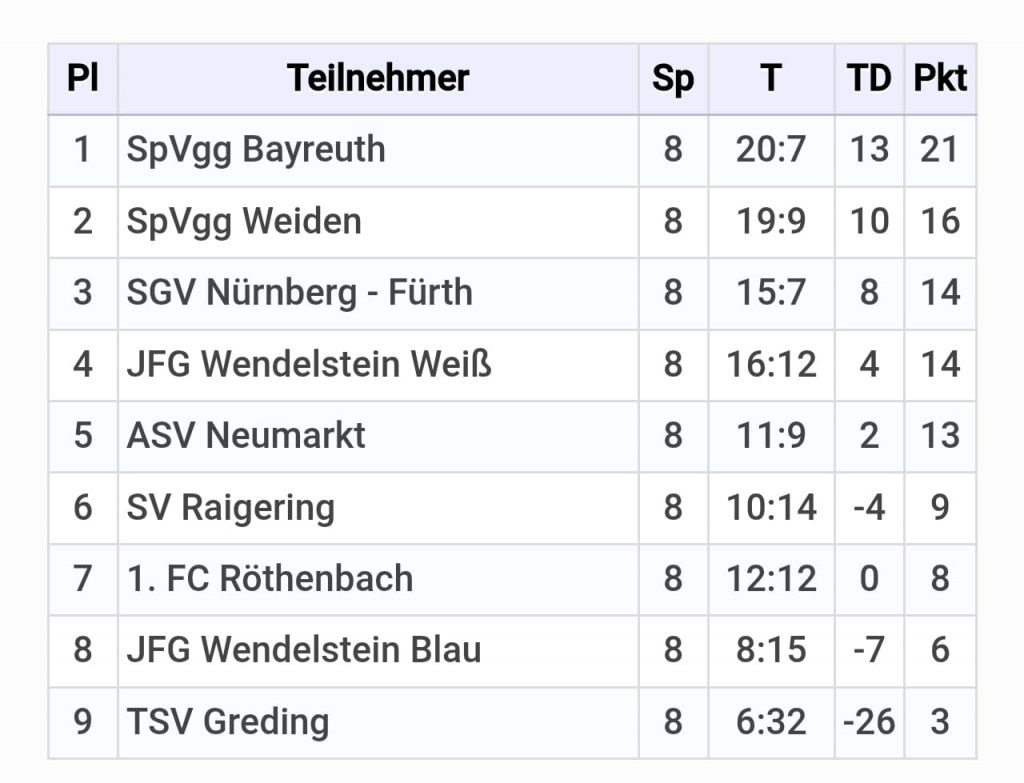Click the Pkt column header

tap(940, 78)
